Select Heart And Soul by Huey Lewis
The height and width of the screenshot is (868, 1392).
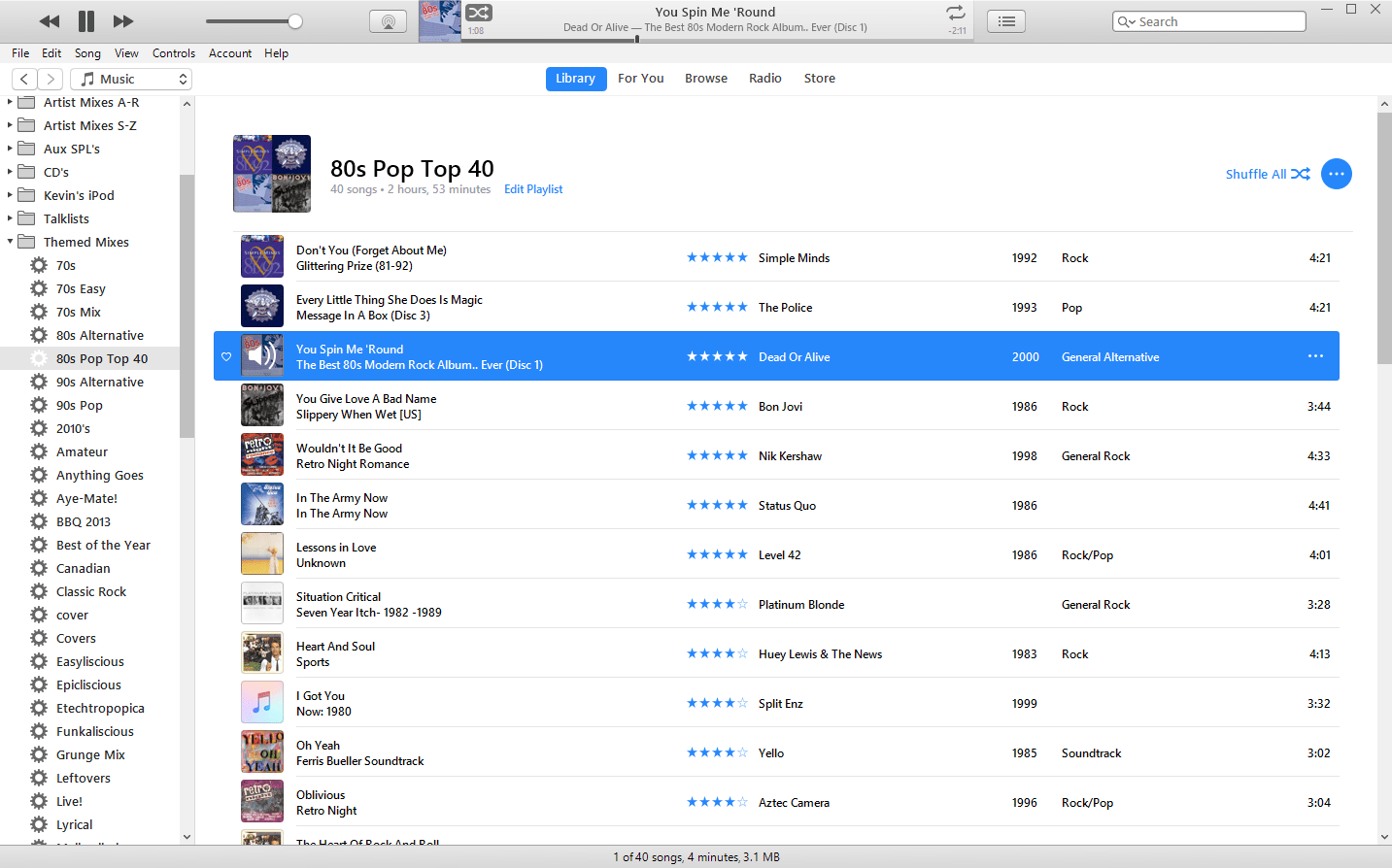click(776, 653)
